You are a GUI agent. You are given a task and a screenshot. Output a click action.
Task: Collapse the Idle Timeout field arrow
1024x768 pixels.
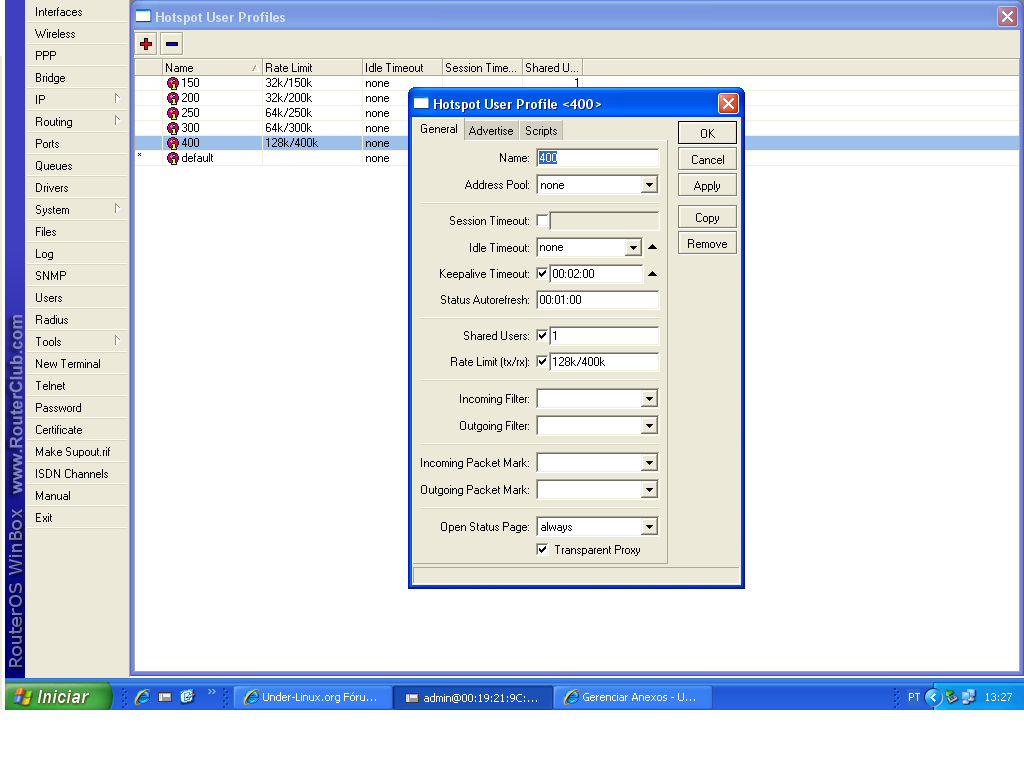coord(652,247)
